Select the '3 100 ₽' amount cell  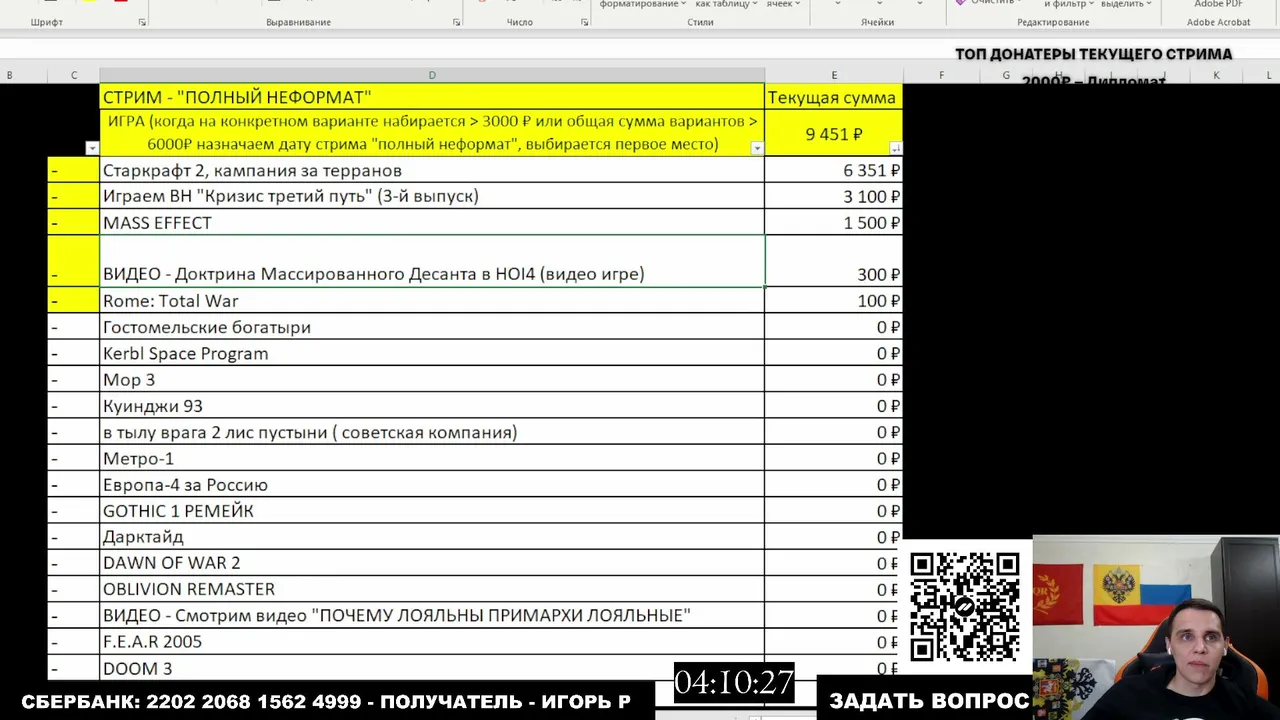pos(834,196)
